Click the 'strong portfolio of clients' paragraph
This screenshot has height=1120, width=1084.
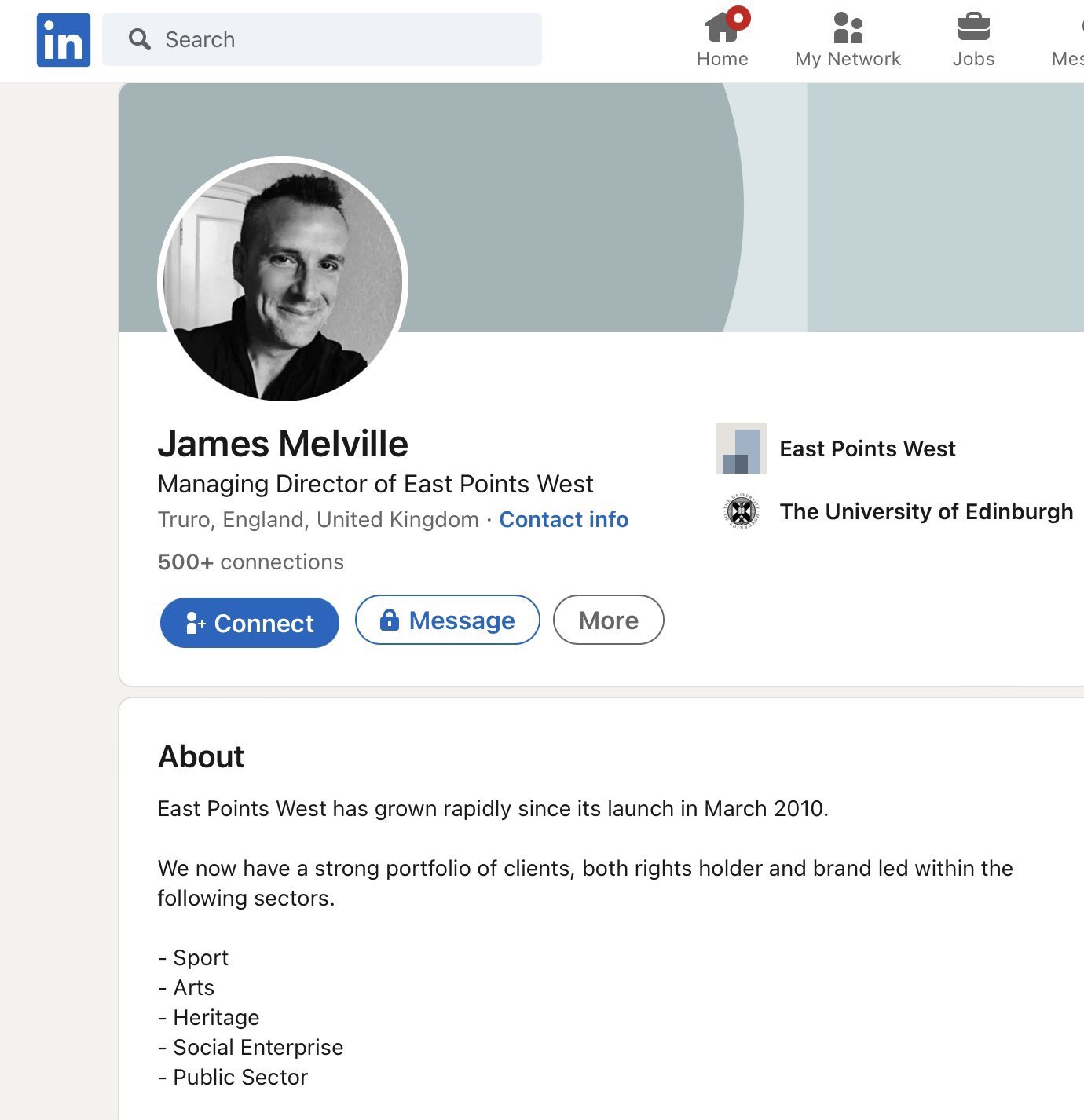(x=585, y=883)
